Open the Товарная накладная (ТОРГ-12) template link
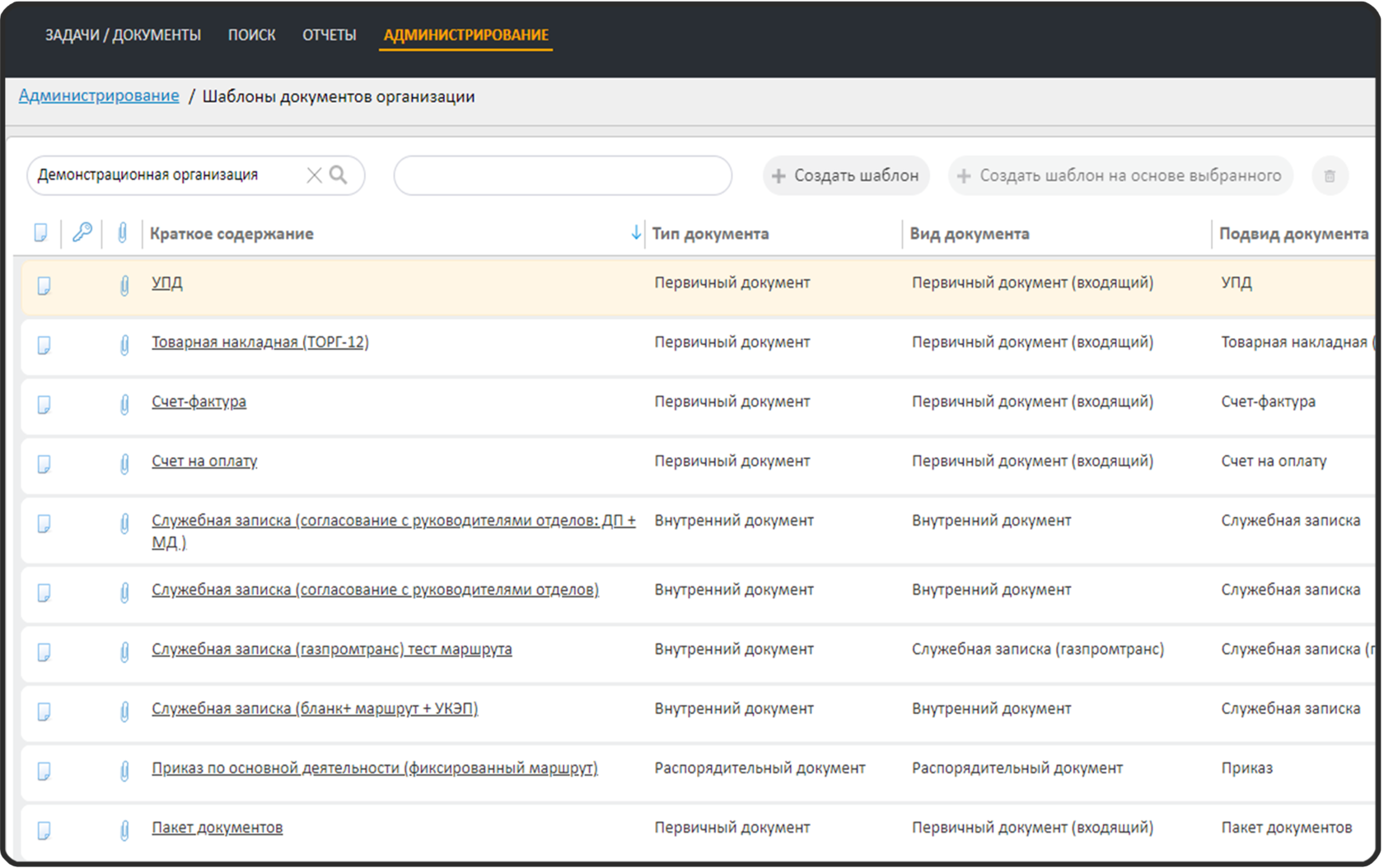 pos(259,342)
